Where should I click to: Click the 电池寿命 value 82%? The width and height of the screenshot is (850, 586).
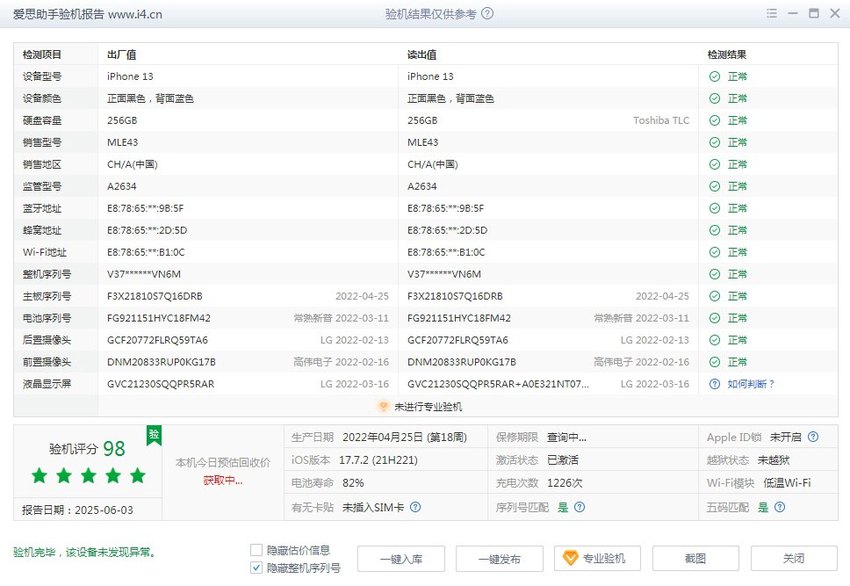[353, 483]
